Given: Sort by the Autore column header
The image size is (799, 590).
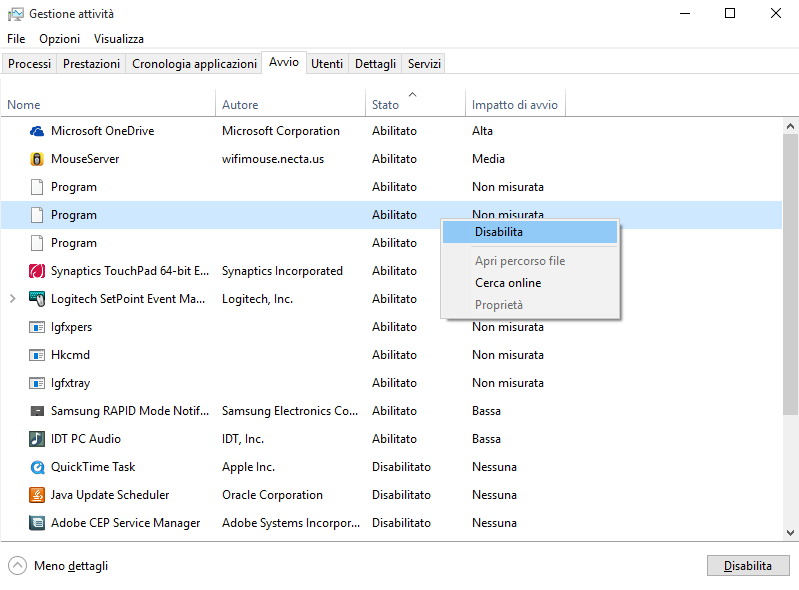Looking at the screenshot, I should click(x=290, y=104).
